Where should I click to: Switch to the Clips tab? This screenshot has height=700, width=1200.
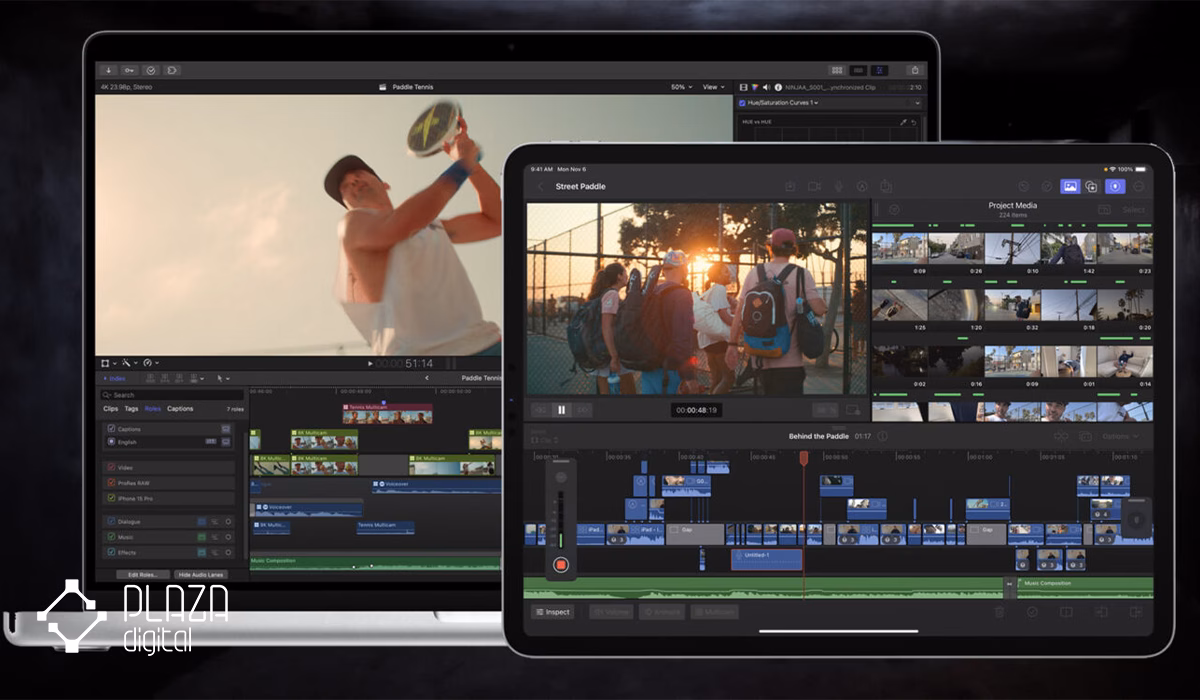point(110,409)
